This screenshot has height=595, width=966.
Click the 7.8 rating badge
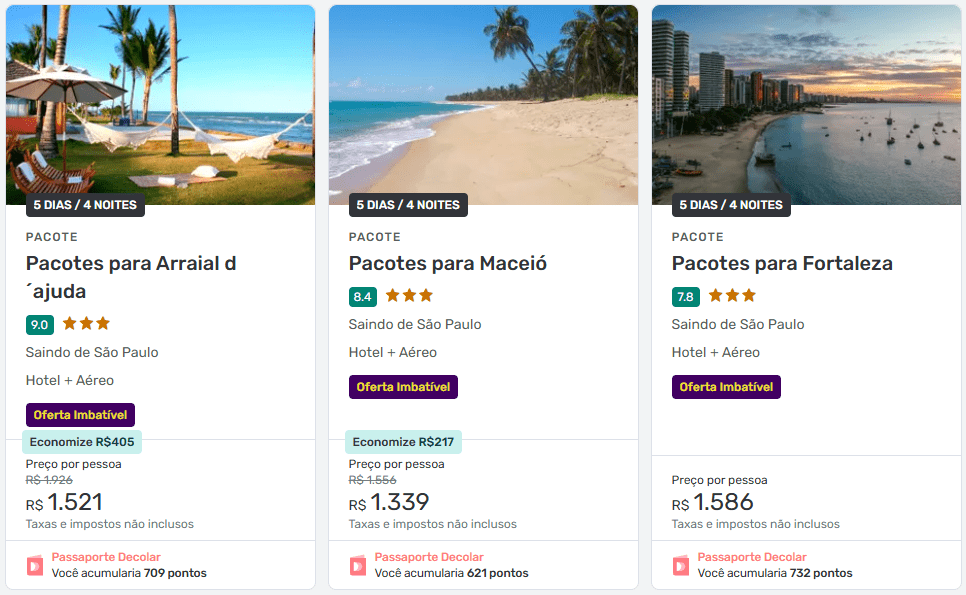coord(686,296)
